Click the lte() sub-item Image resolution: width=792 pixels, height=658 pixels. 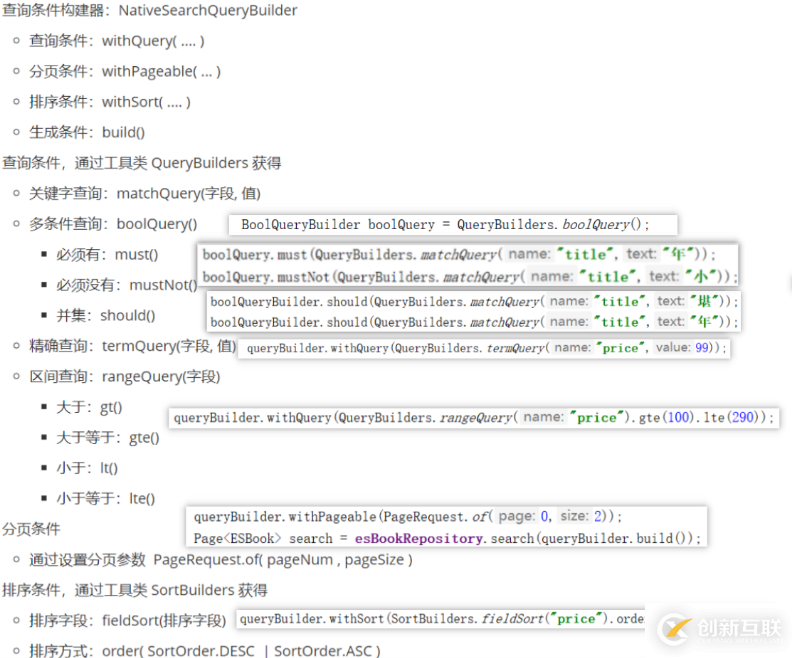(x=106, y=498)
